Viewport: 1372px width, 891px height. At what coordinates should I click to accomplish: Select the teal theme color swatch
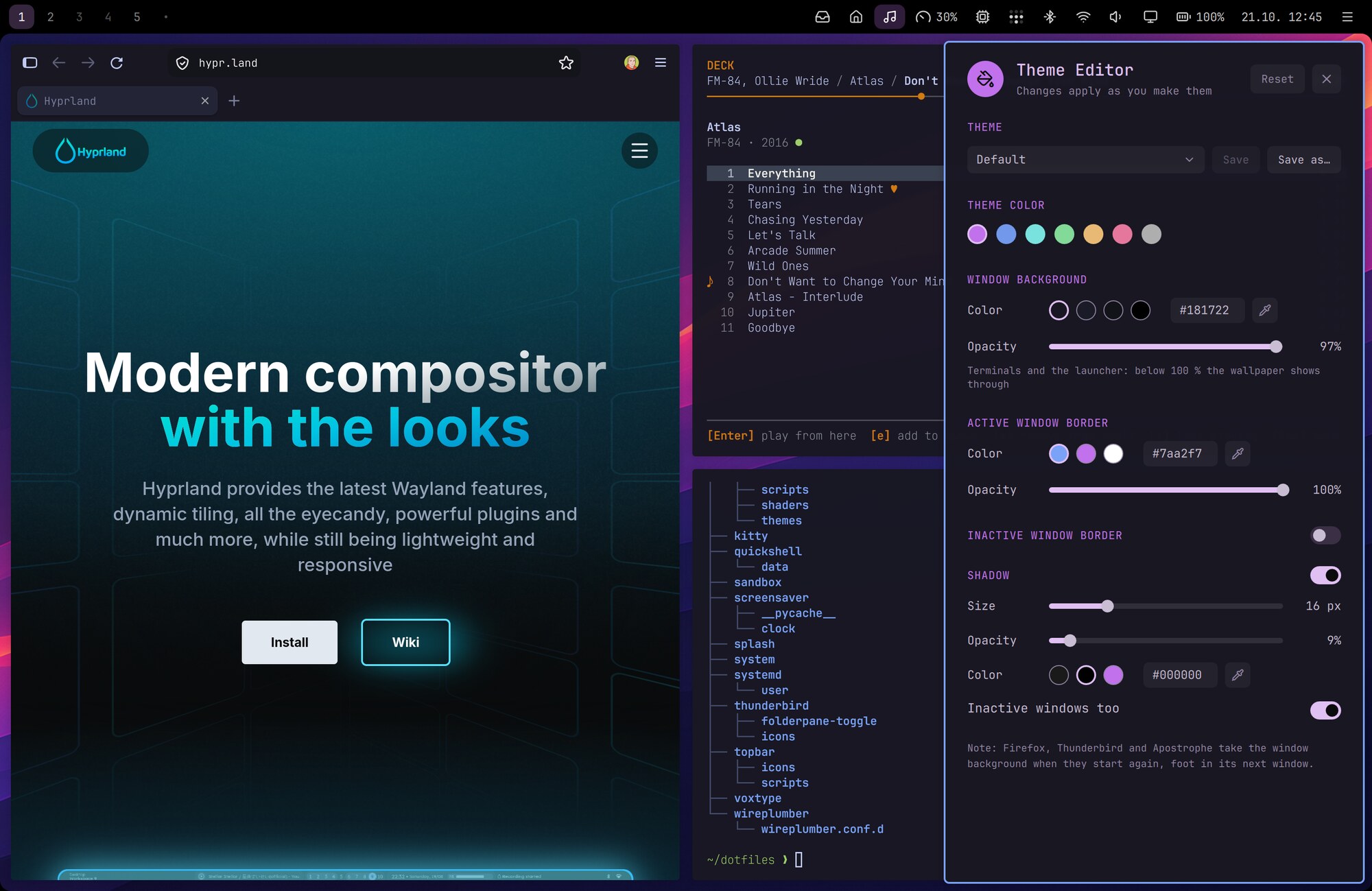(1035, 235)
